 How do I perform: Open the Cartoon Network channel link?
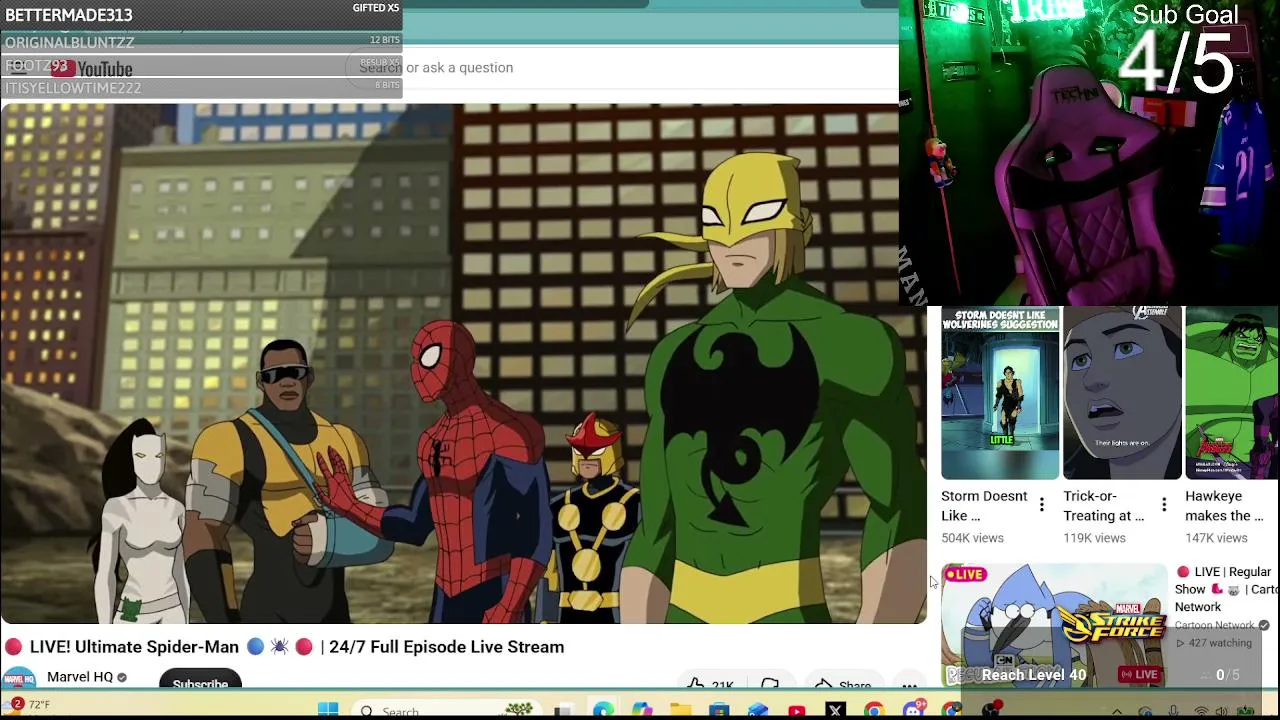tap(1214, 625)
